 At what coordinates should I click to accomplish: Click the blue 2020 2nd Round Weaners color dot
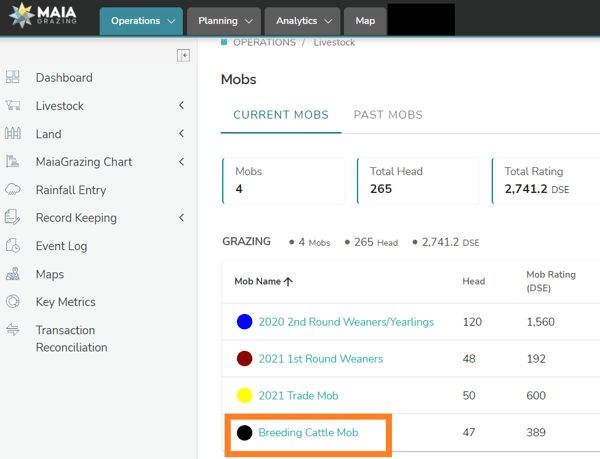[x=244, y=322]
